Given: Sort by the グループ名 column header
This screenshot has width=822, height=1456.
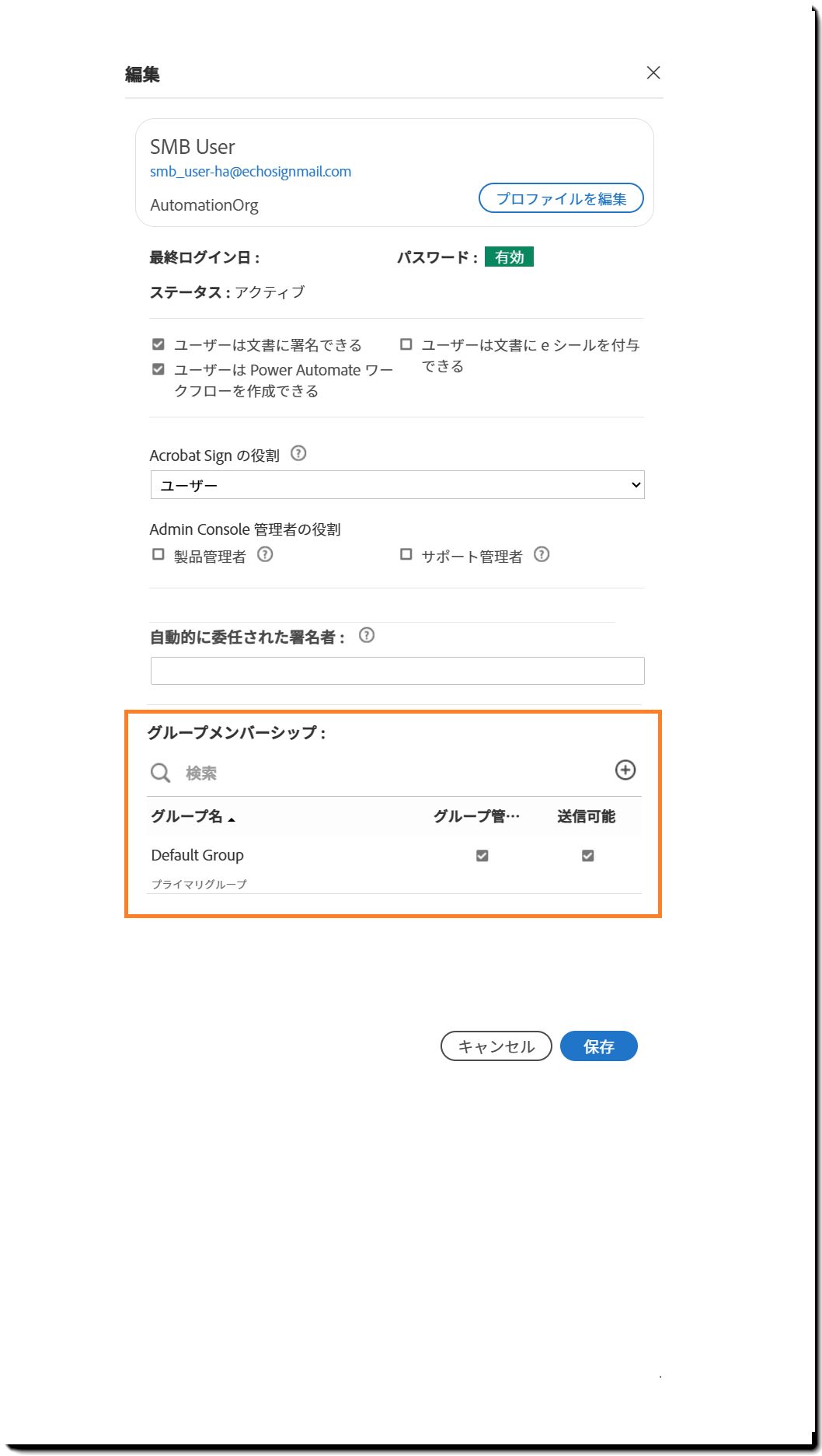Looking at the screenshot, I should click(193, 816).
